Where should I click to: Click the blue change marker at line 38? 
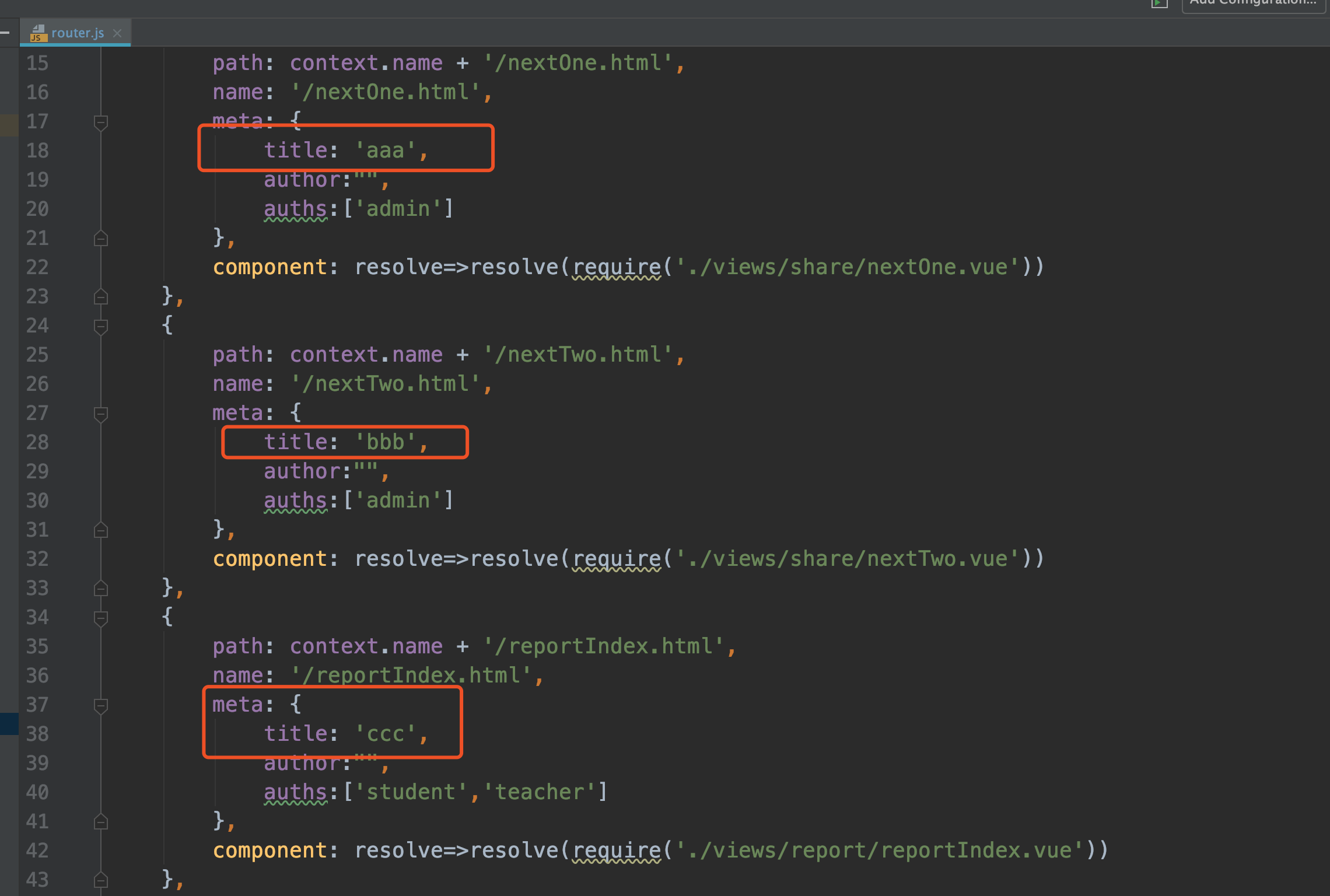[9, 723]
